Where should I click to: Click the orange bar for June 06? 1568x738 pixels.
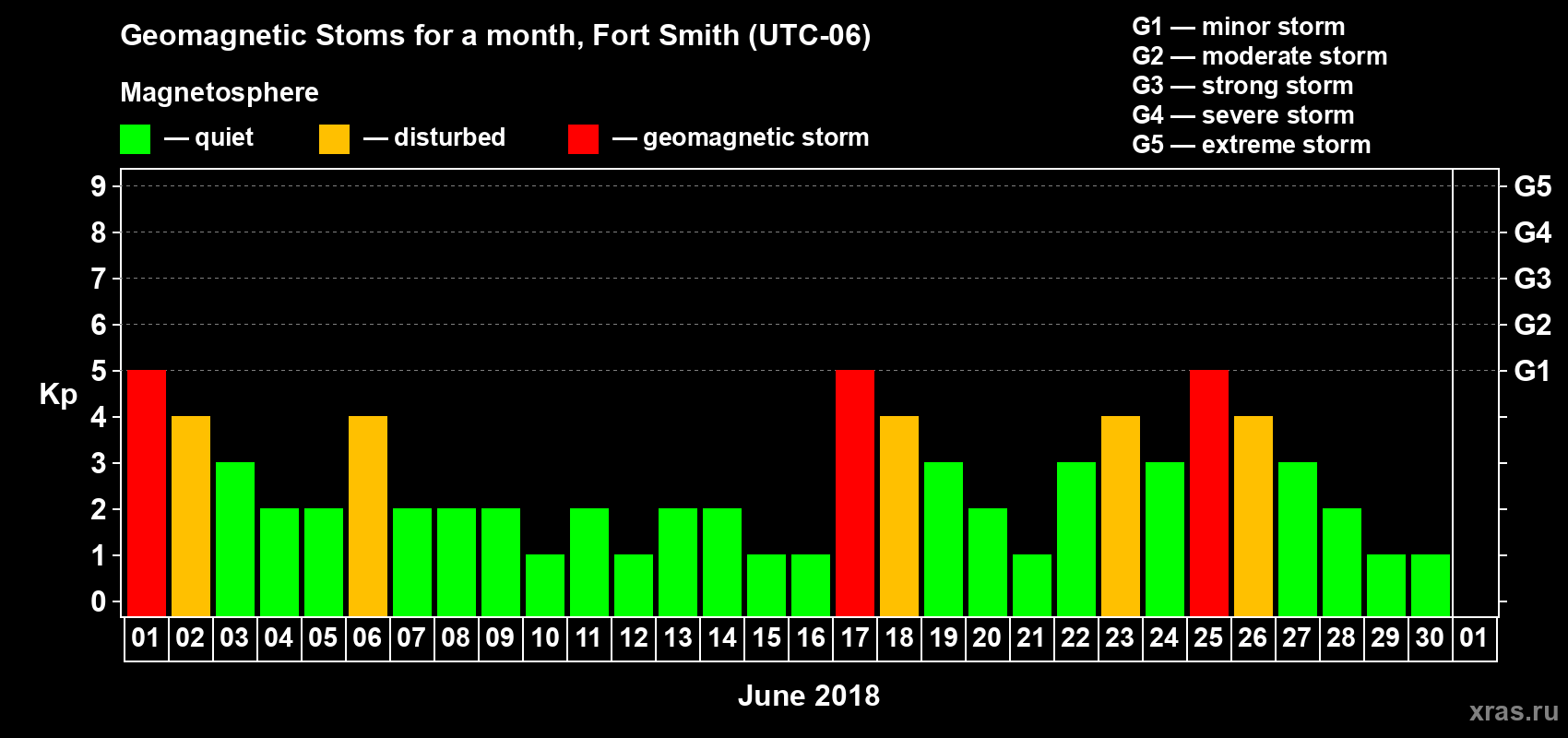click(368, 516)
